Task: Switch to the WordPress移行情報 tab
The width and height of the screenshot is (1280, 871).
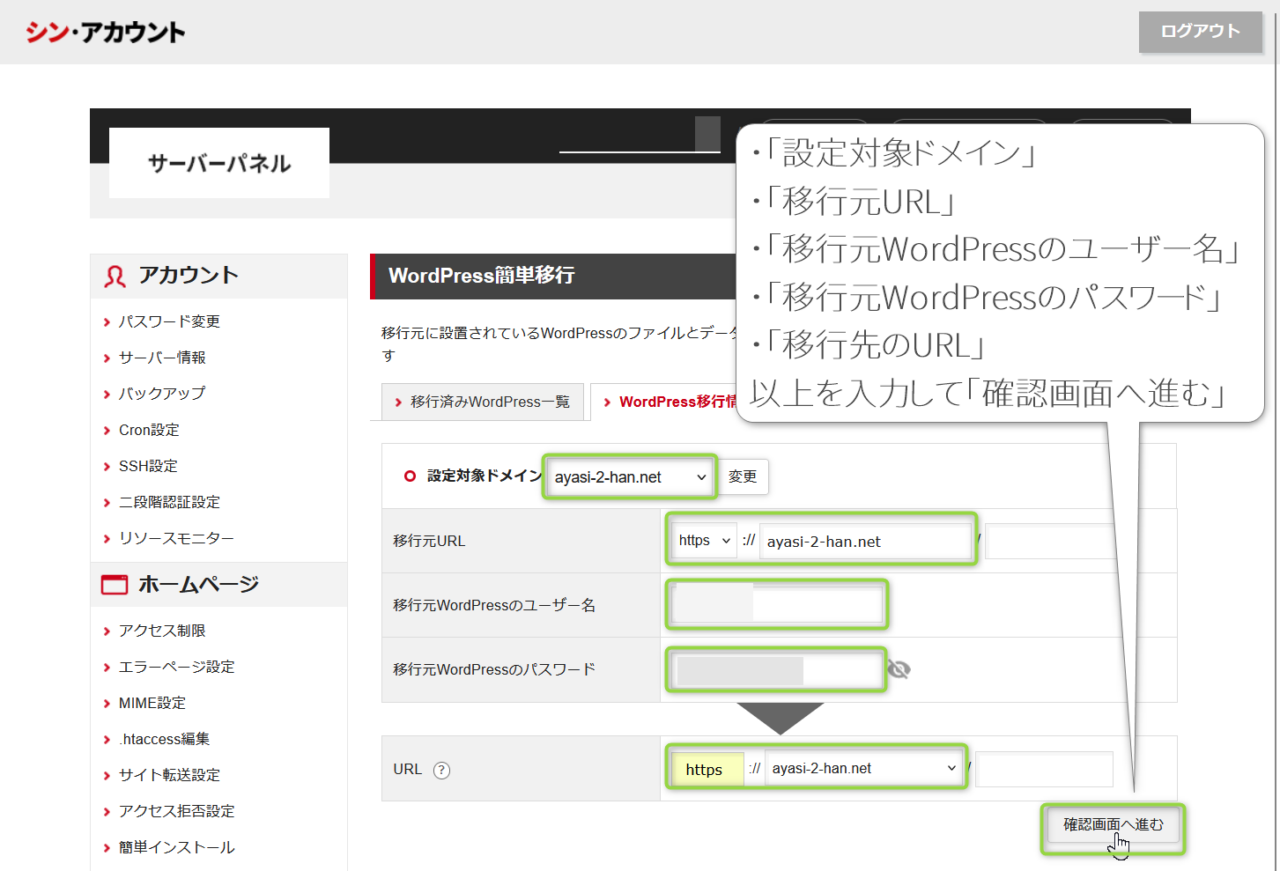Action: pyautogui.click(x=665, y=402)
